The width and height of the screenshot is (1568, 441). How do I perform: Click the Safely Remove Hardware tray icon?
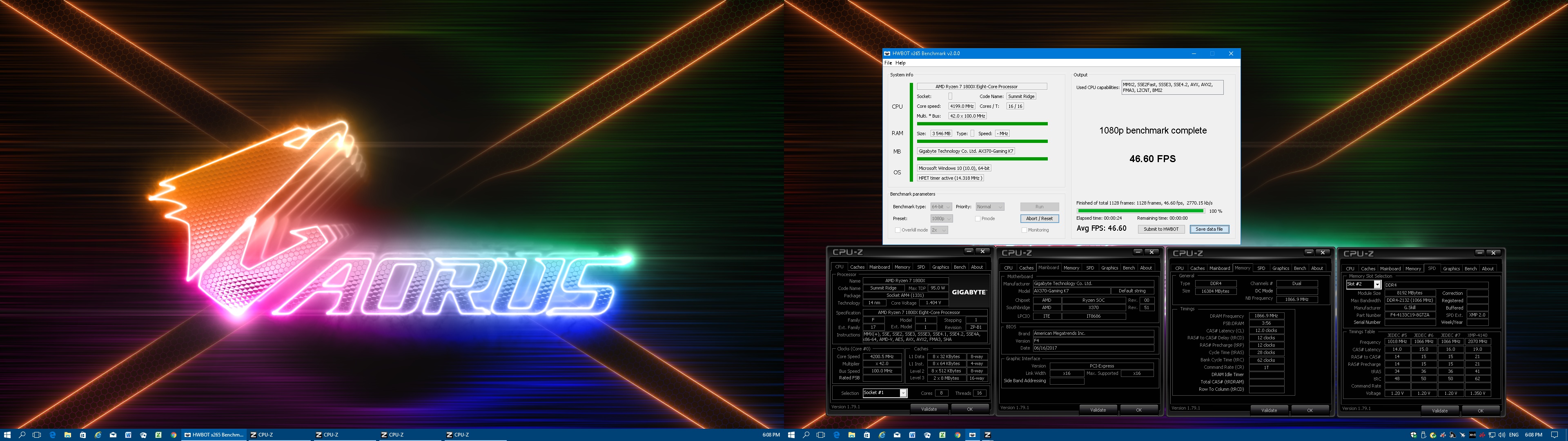1424,435
